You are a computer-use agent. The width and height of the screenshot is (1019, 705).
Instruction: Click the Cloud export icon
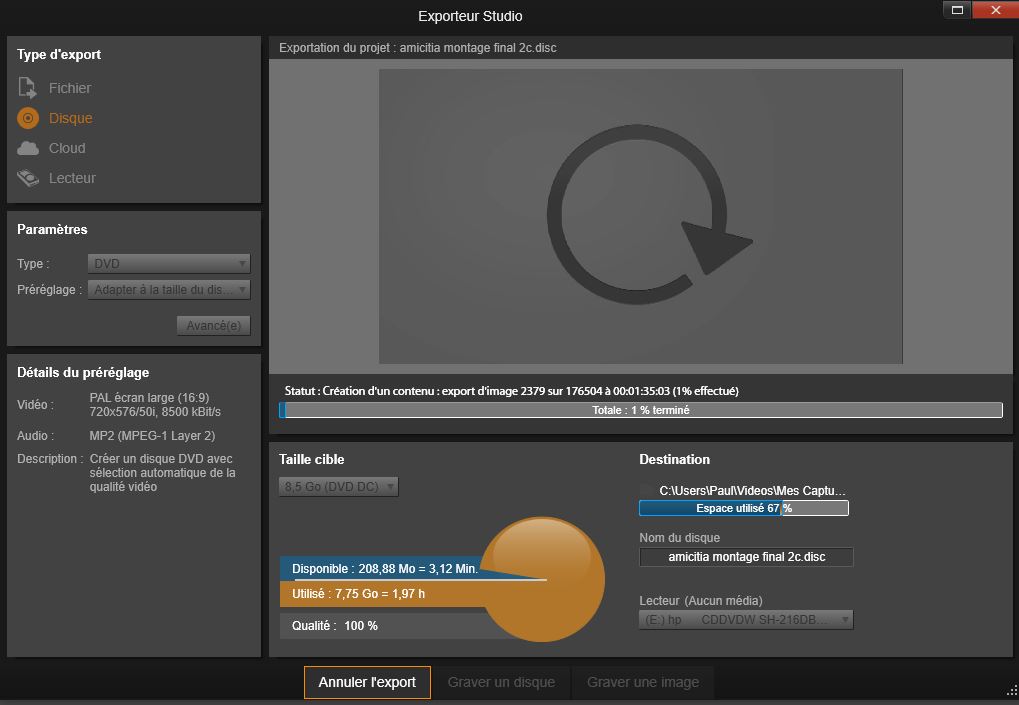tap(29, 148)
